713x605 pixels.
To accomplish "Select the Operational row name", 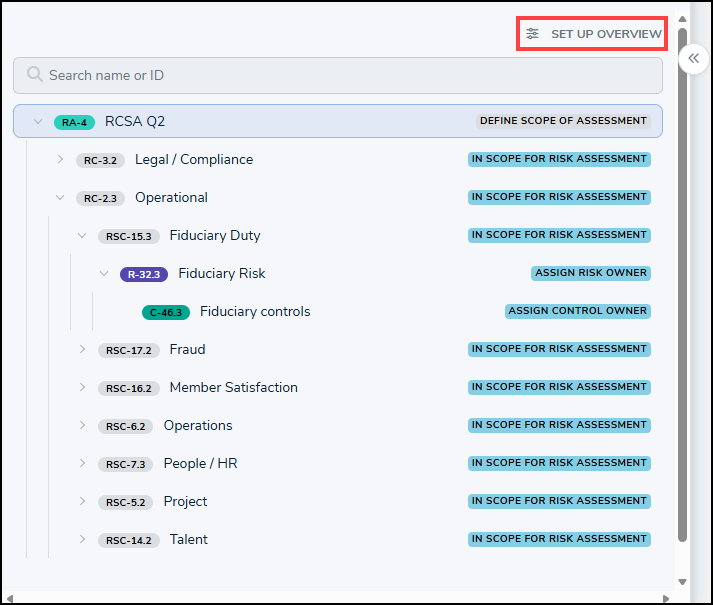I will click(x=171, y=198).
